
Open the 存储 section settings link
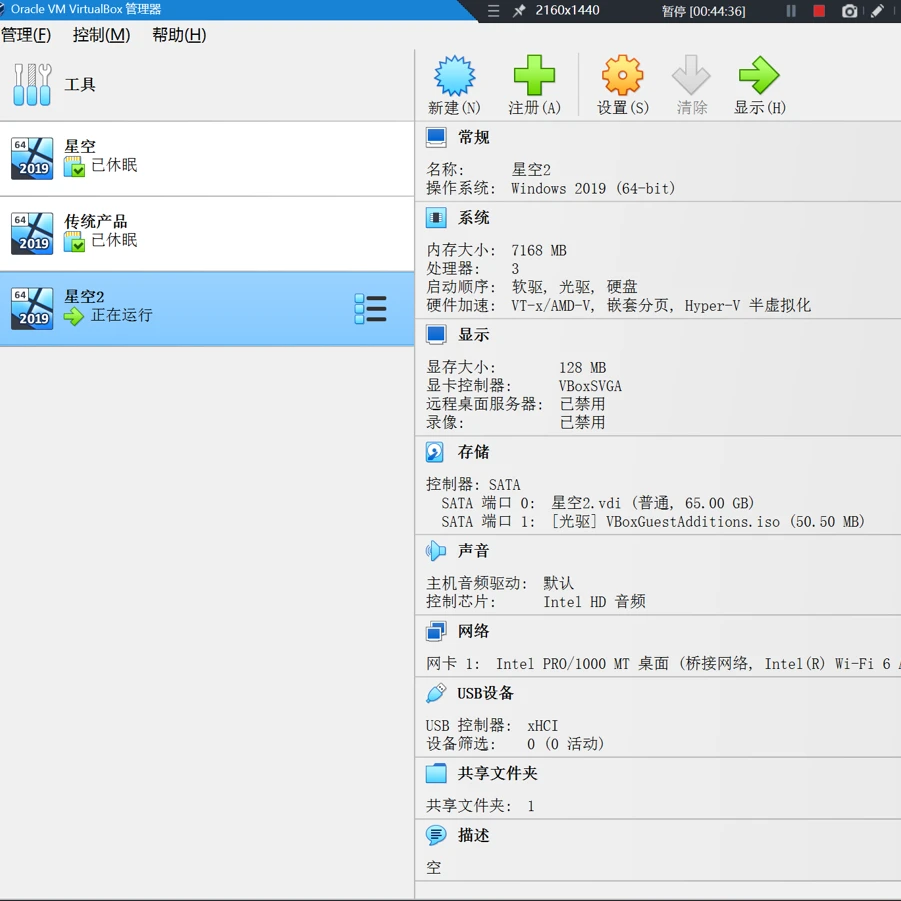click(474, 452)
